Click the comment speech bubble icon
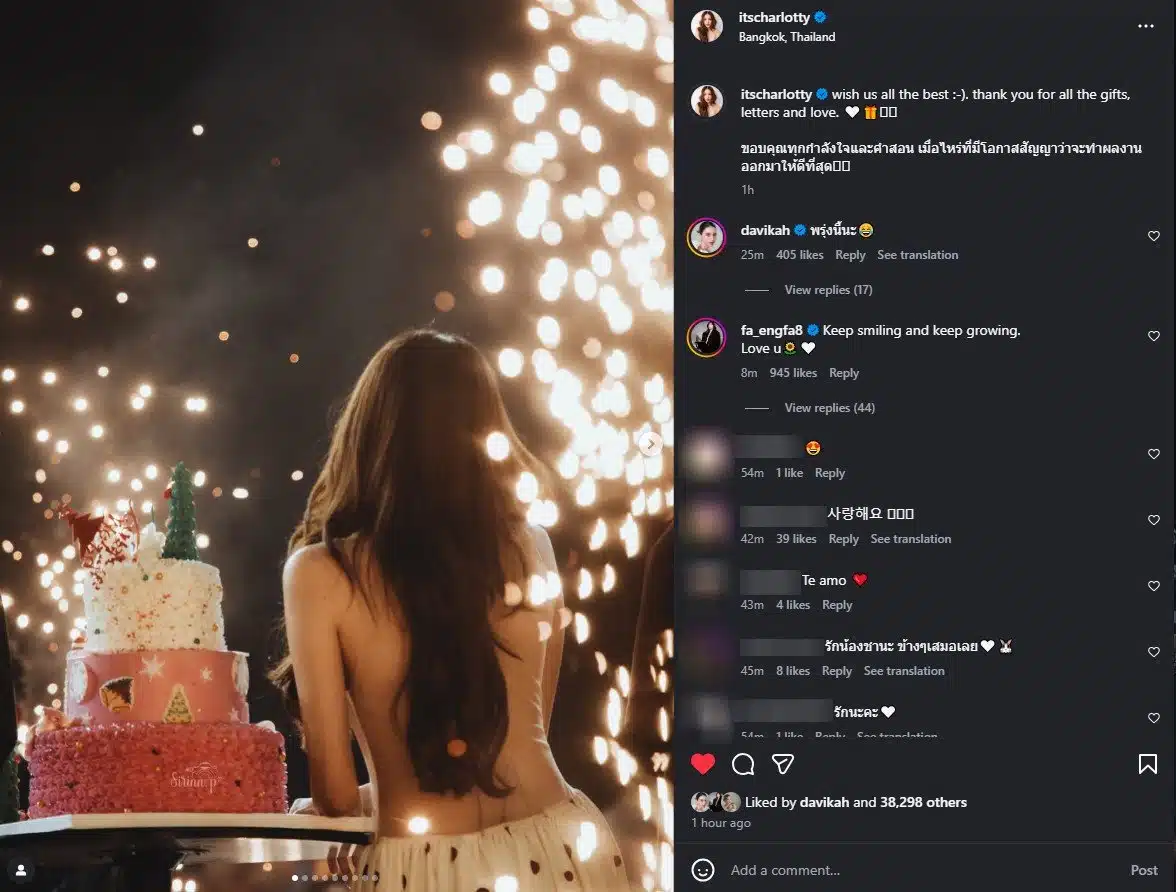The height and width of the screenshot is (892, 1176). (743, 764)
